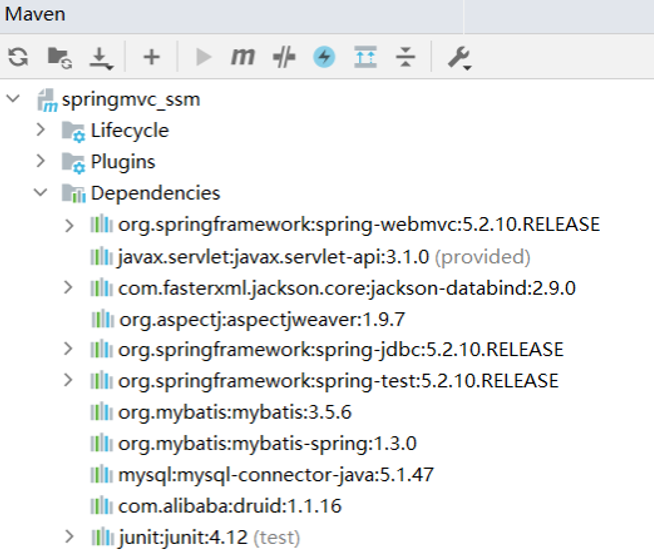Generate sources and update folders icon
The image size is (654, 557).
(x=60, y=57)
